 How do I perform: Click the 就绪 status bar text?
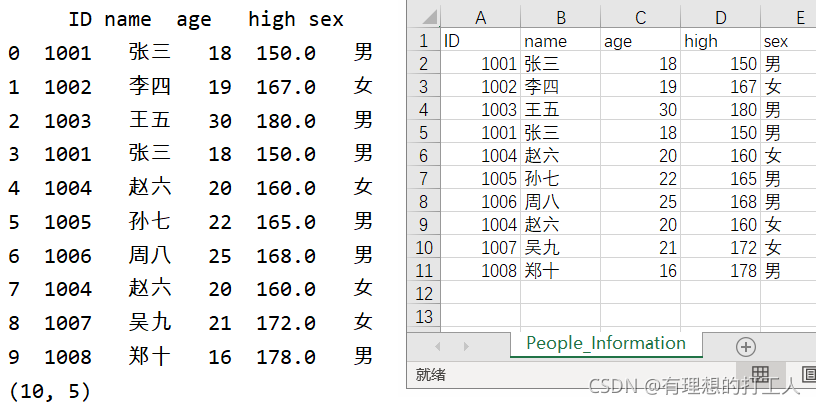click(430, 374)
